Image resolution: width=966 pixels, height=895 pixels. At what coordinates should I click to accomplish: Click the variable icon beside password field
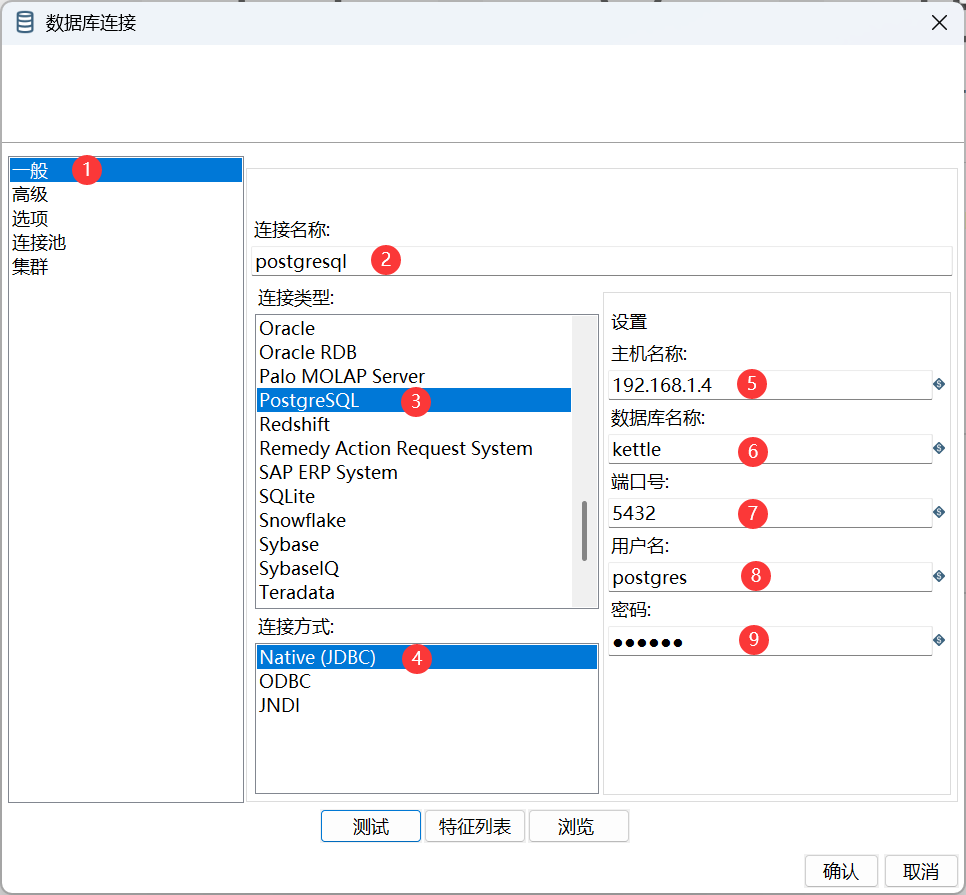click(939, 640)
